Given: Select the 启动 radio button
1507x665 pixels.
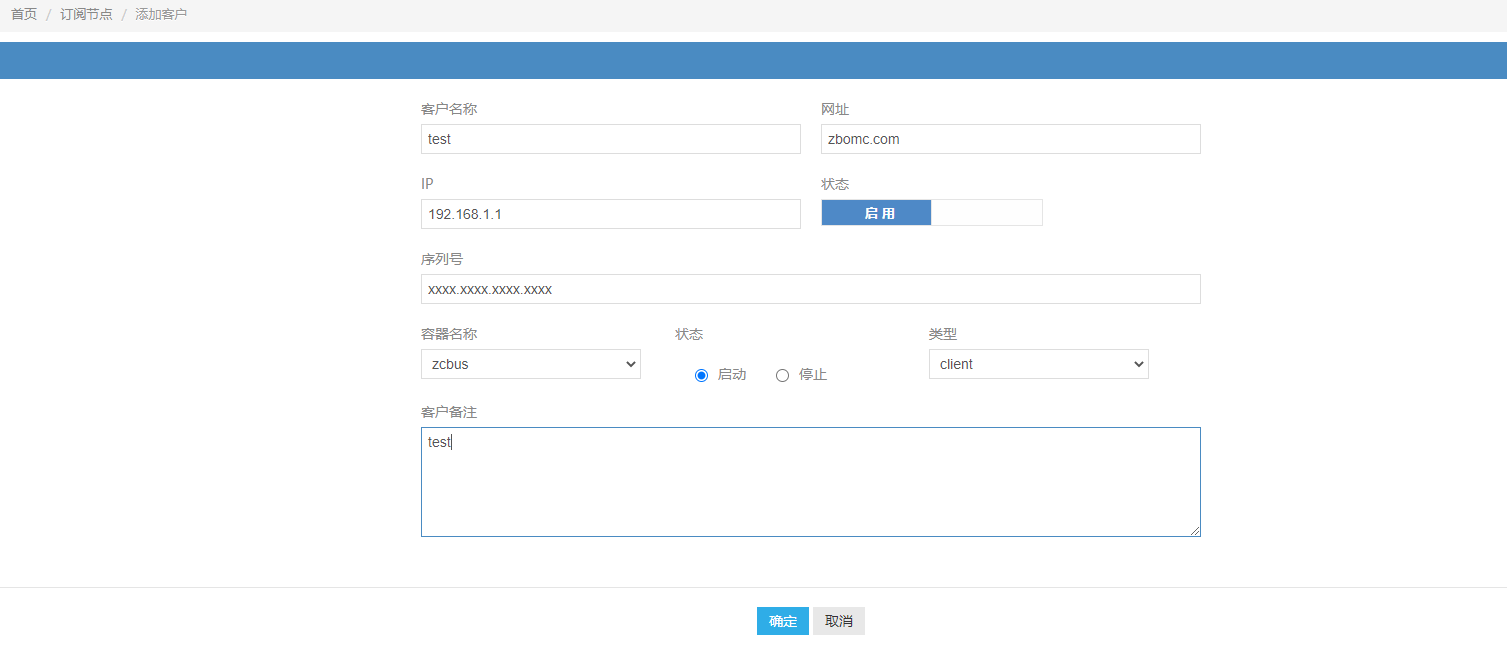Looking at the screenshot, I should coord(701,375).
